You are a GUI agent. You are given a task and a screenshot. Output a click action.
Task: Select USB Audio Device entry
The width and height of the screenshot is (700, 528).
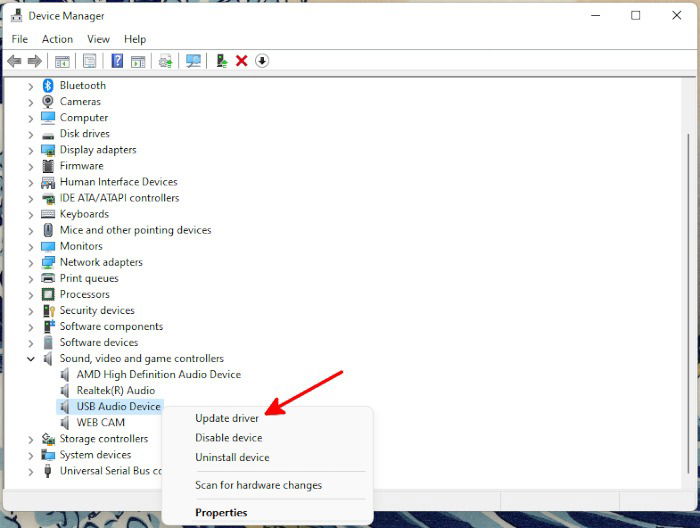coord(118,407)
